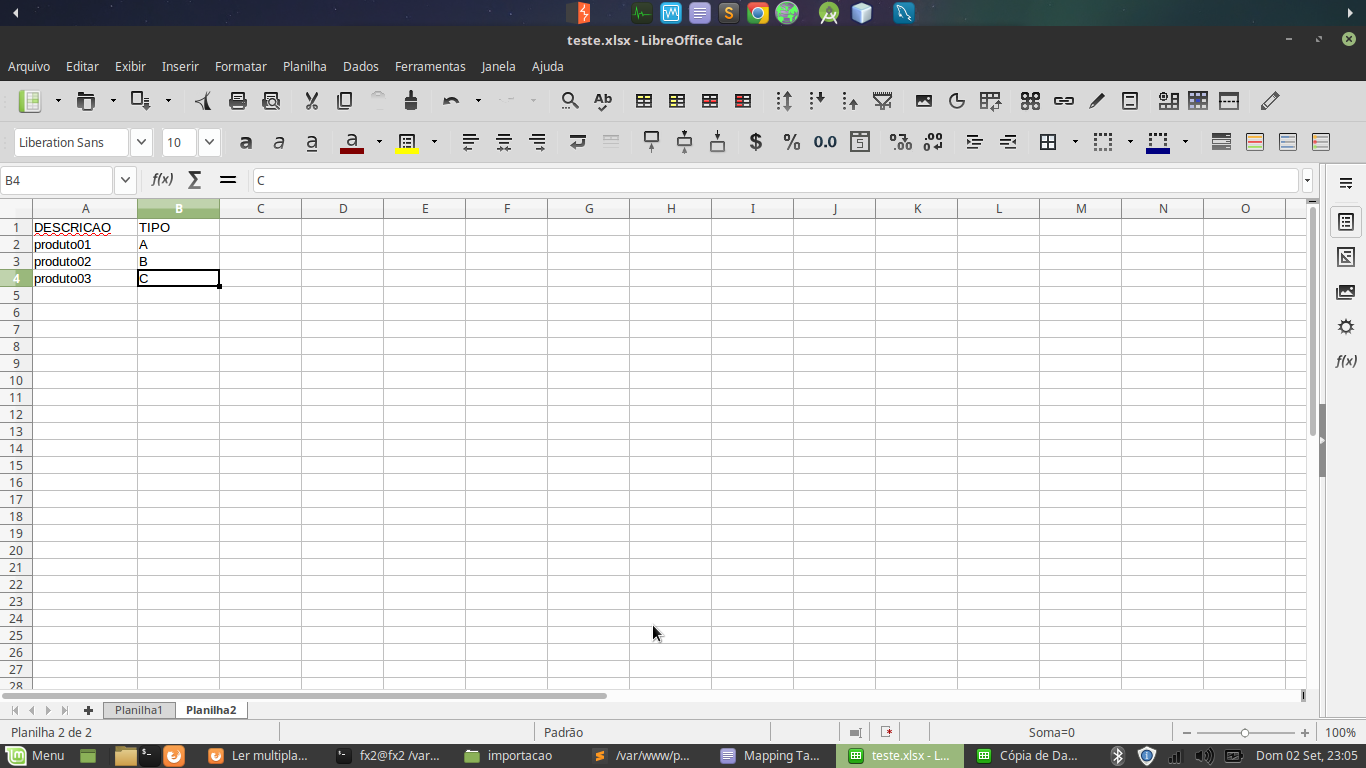The height and width of the screenshot is (768, 1366).
Task: Open Print Preview from the toolbar
Action: tap(271, 101)
